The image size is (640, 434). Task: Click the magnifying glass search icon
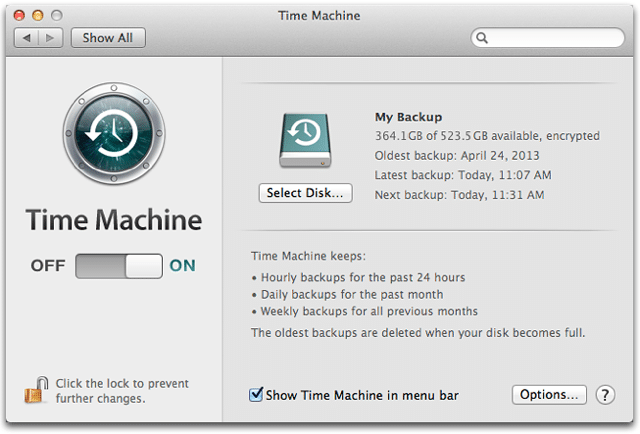[x=482, y=38]
